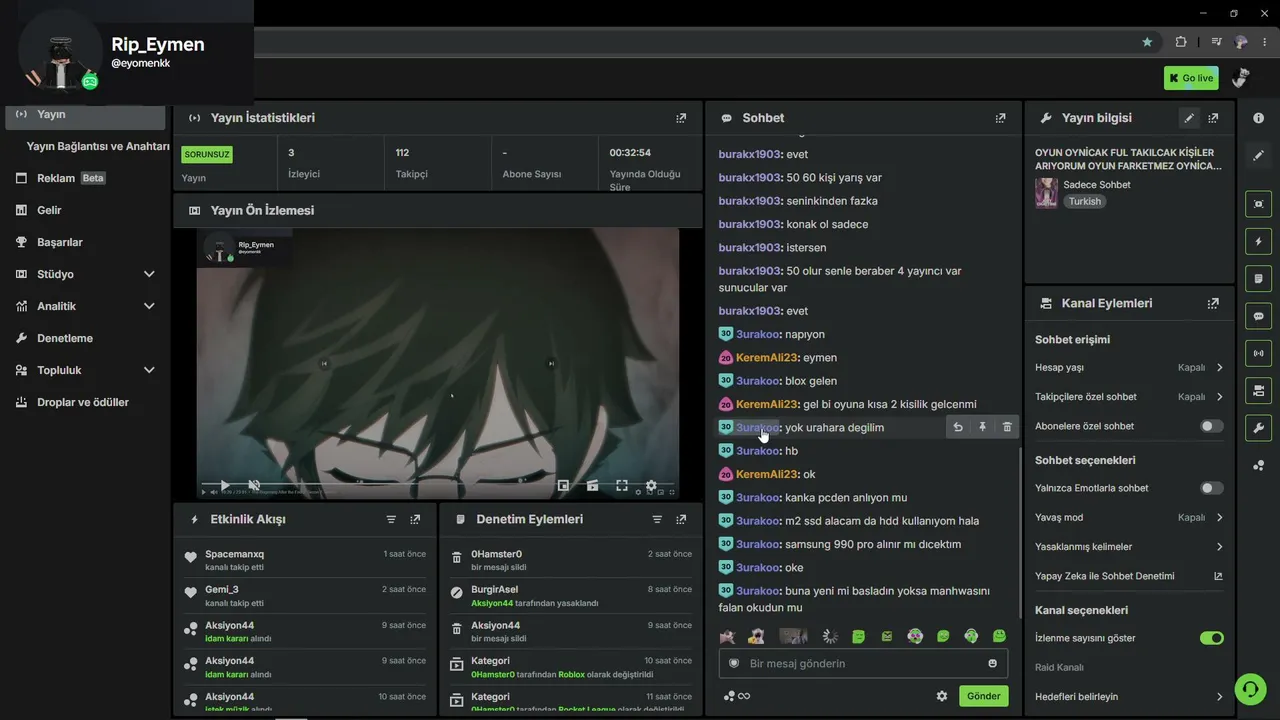Edit stream info with the Yayın bilgisi pencil
The height and width of the screenshot is (720, 1280).
tap(1189, 118)
